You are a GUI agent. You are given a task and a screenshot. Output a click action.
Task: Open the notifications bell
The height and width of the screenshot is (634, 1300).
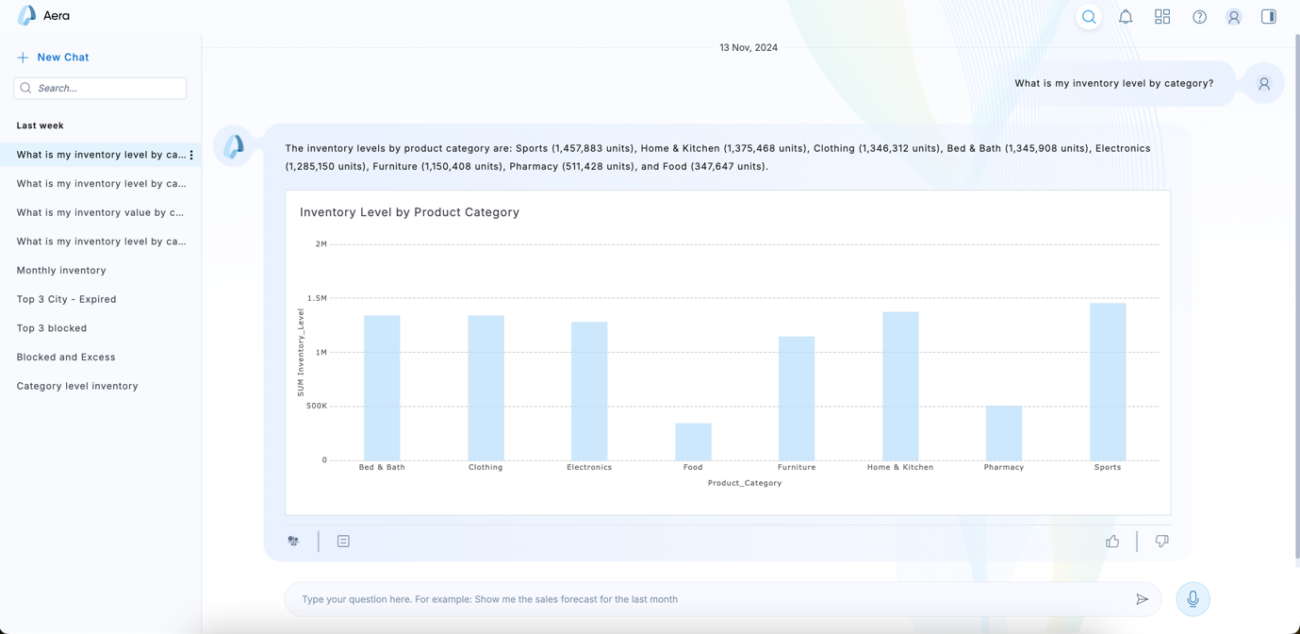(1125, 16)
